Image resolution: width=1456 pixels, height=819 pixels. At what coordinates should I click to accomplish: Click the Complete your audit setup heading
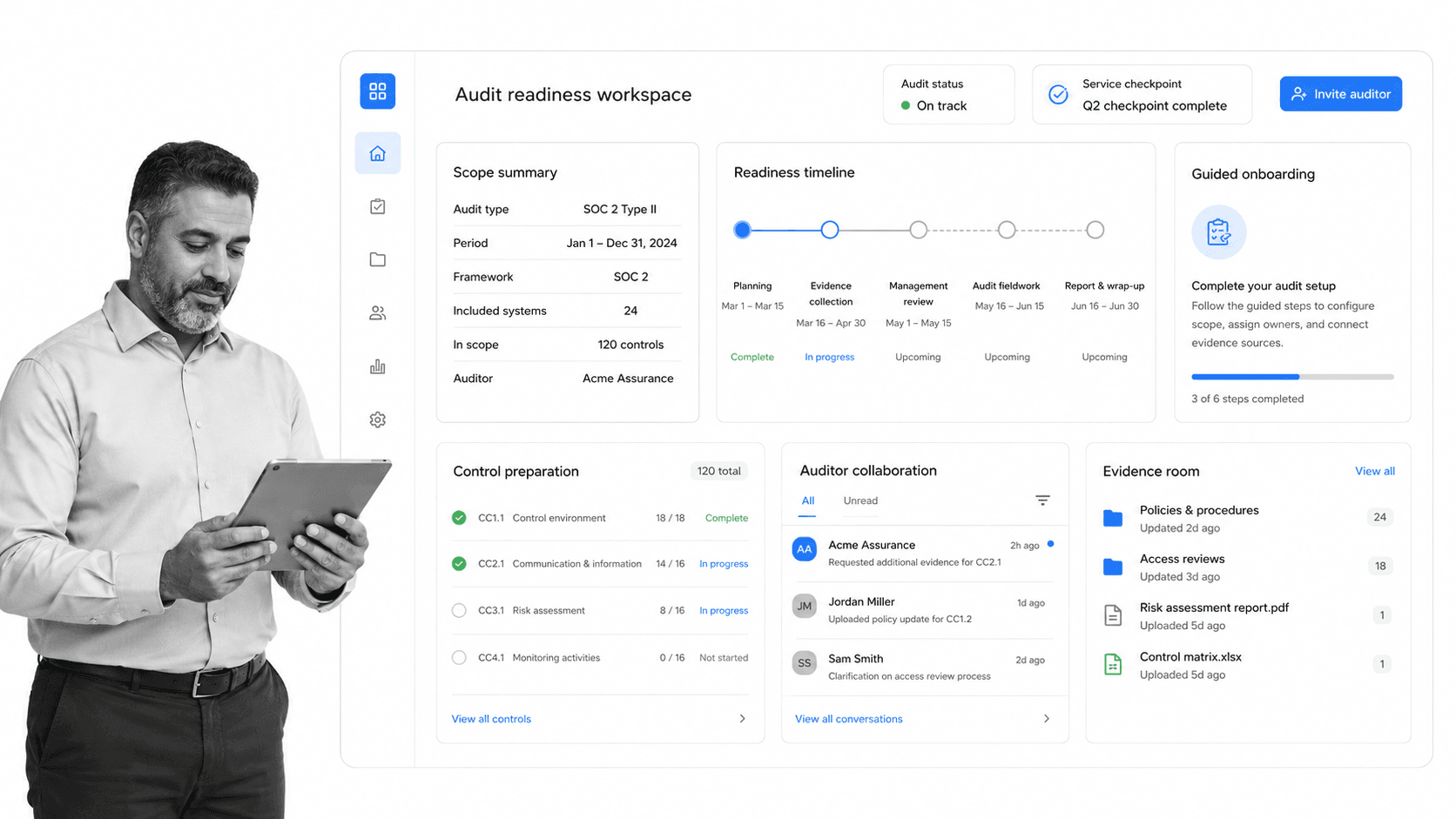(1264, 285)
